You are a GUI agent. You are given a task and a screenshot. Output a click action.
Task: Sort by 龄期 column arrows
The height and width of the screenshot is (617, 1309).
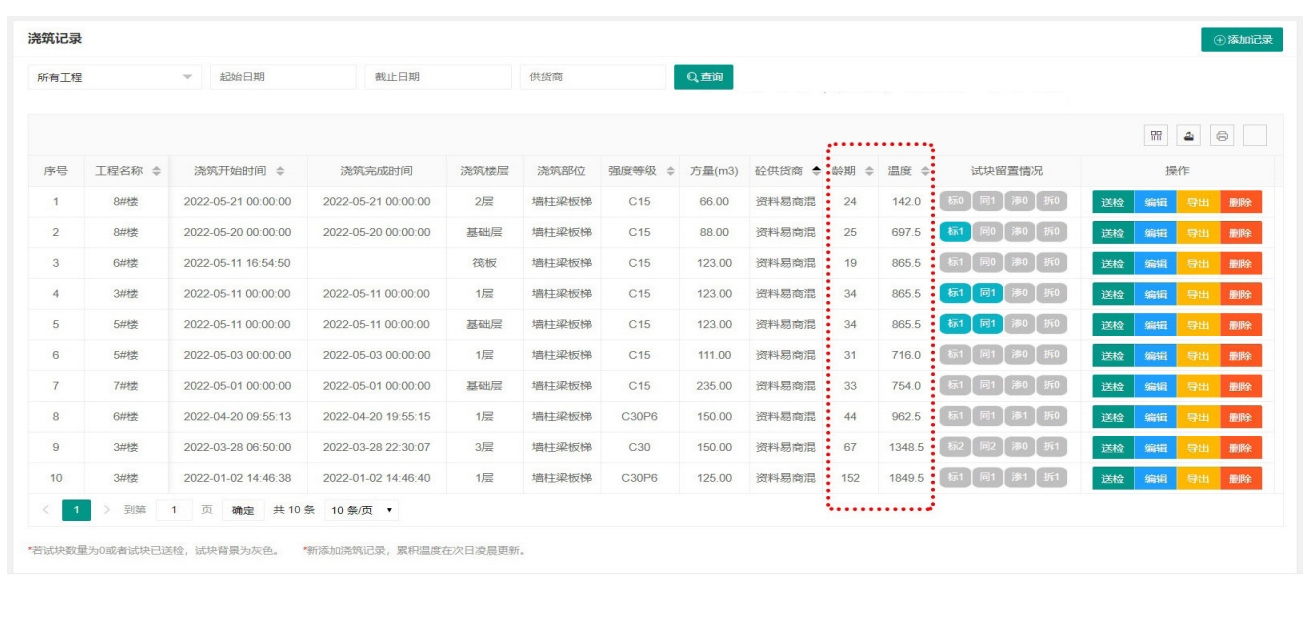pyautogui.click(x=868, y=171)
